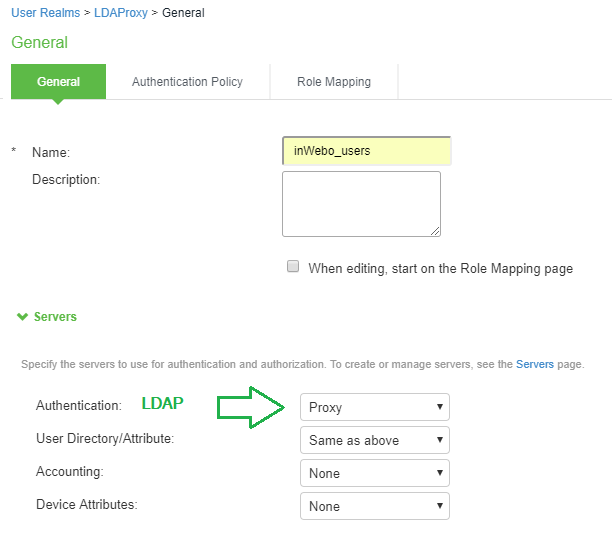
Task: Enable start on Role Mapping page checkbox
Action: click(293, 267)
